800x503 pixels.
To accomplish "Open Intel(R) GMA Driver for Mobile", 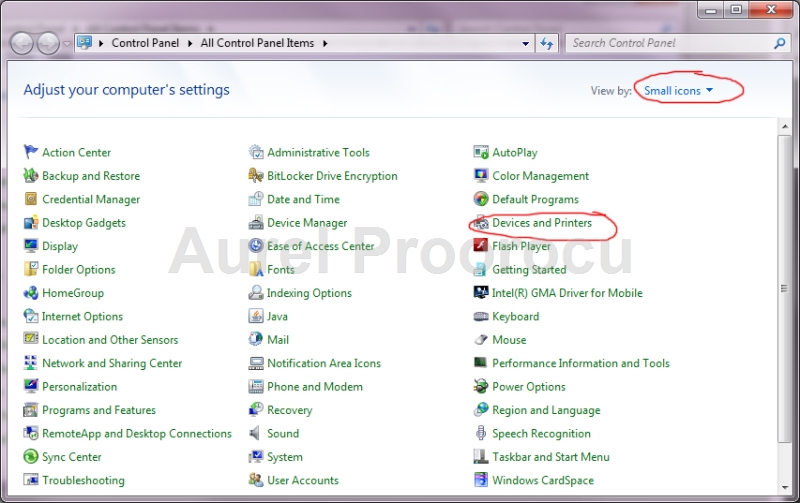I will click(567, 293).
